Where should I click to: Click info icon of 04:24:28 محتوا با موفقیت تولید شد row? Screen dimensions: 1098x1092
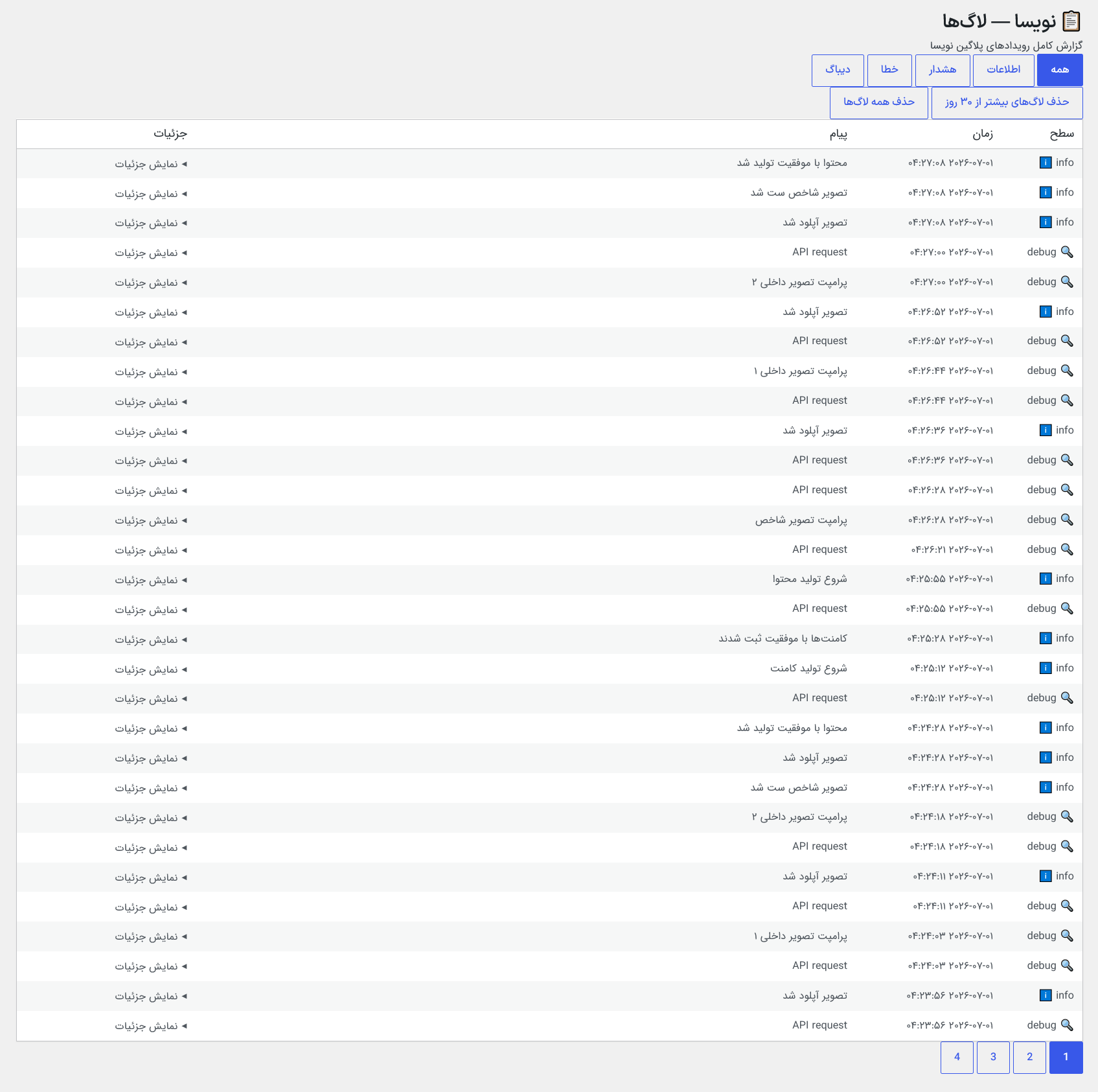click(x=1046, y=728)
